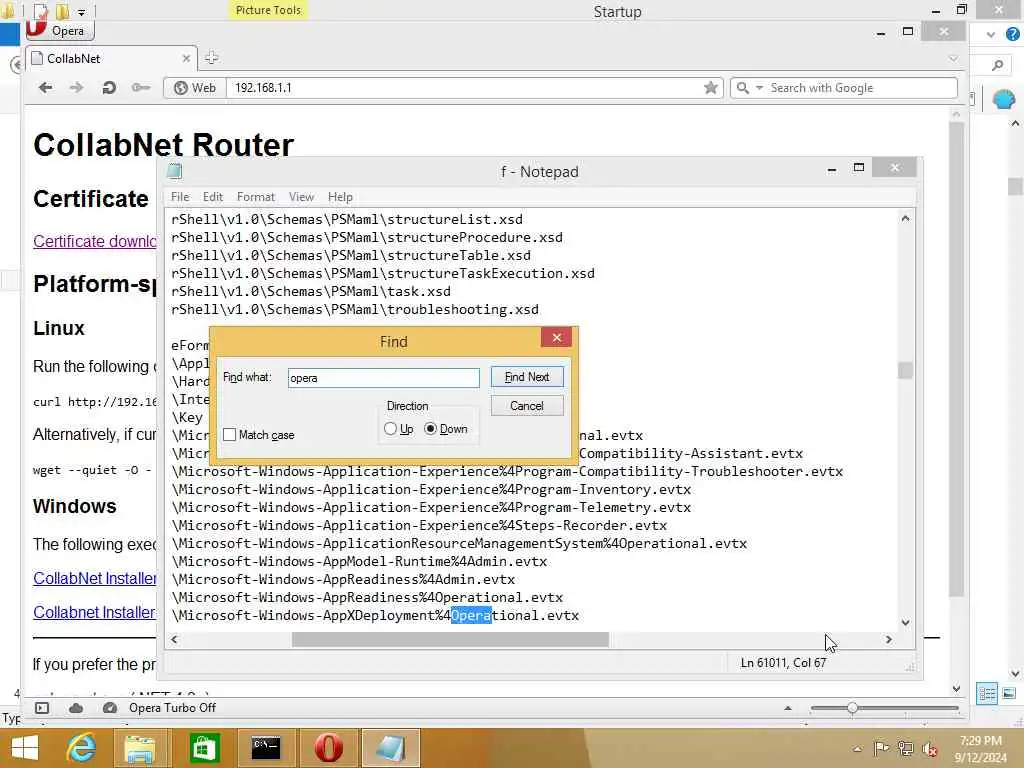The width and height of the screenshot is (1024, 768).
Task: Open File Explorer from taskbar
Action: [140, 748]
